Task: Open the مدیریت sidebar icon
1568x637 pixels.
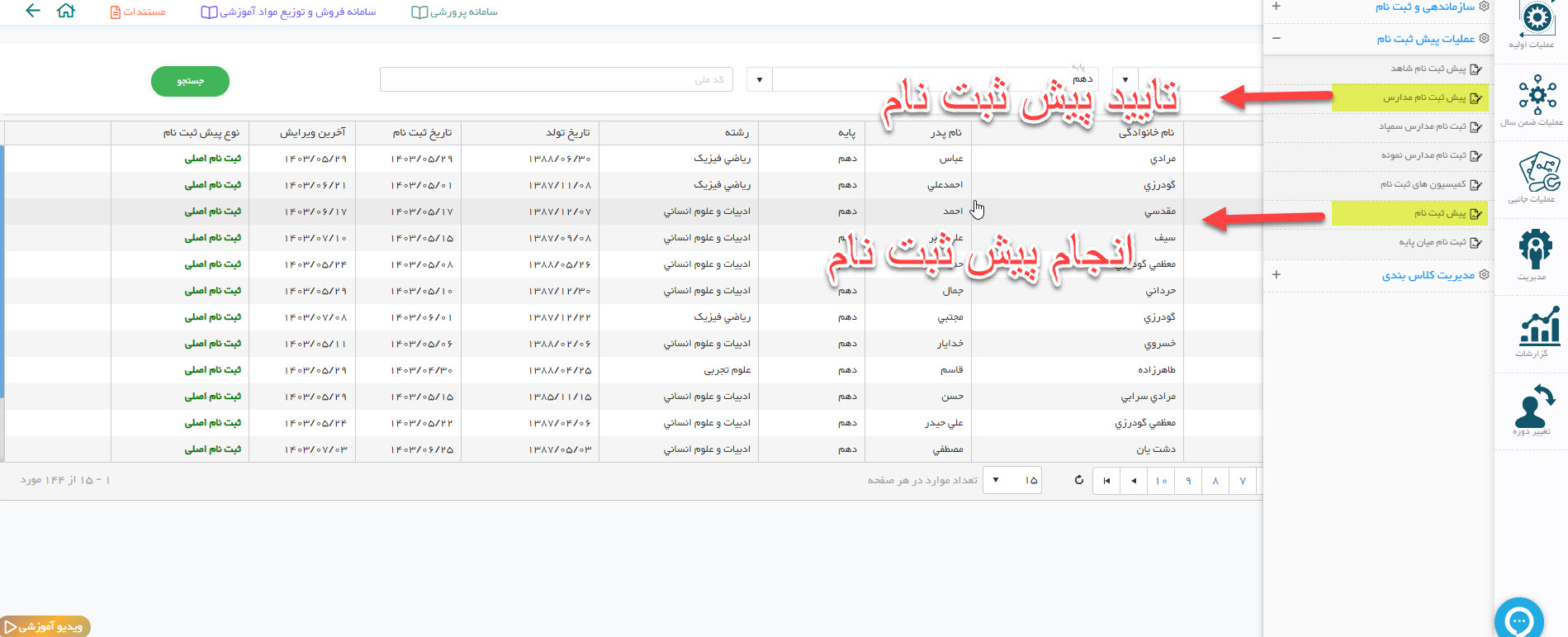Action: click(x=1534, y=253)
